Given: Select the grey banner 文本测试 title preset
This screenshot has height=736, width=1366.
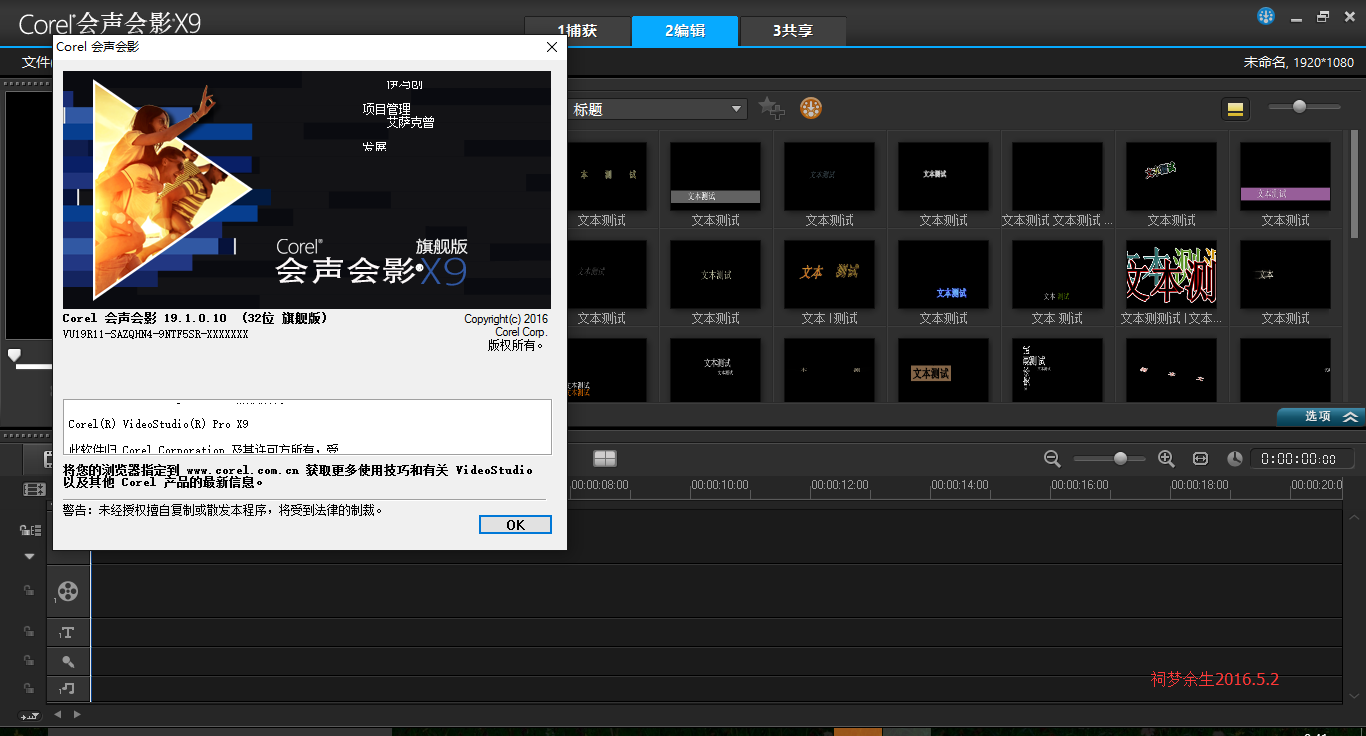Looking at the screenshot, I should tap(715, 175).
